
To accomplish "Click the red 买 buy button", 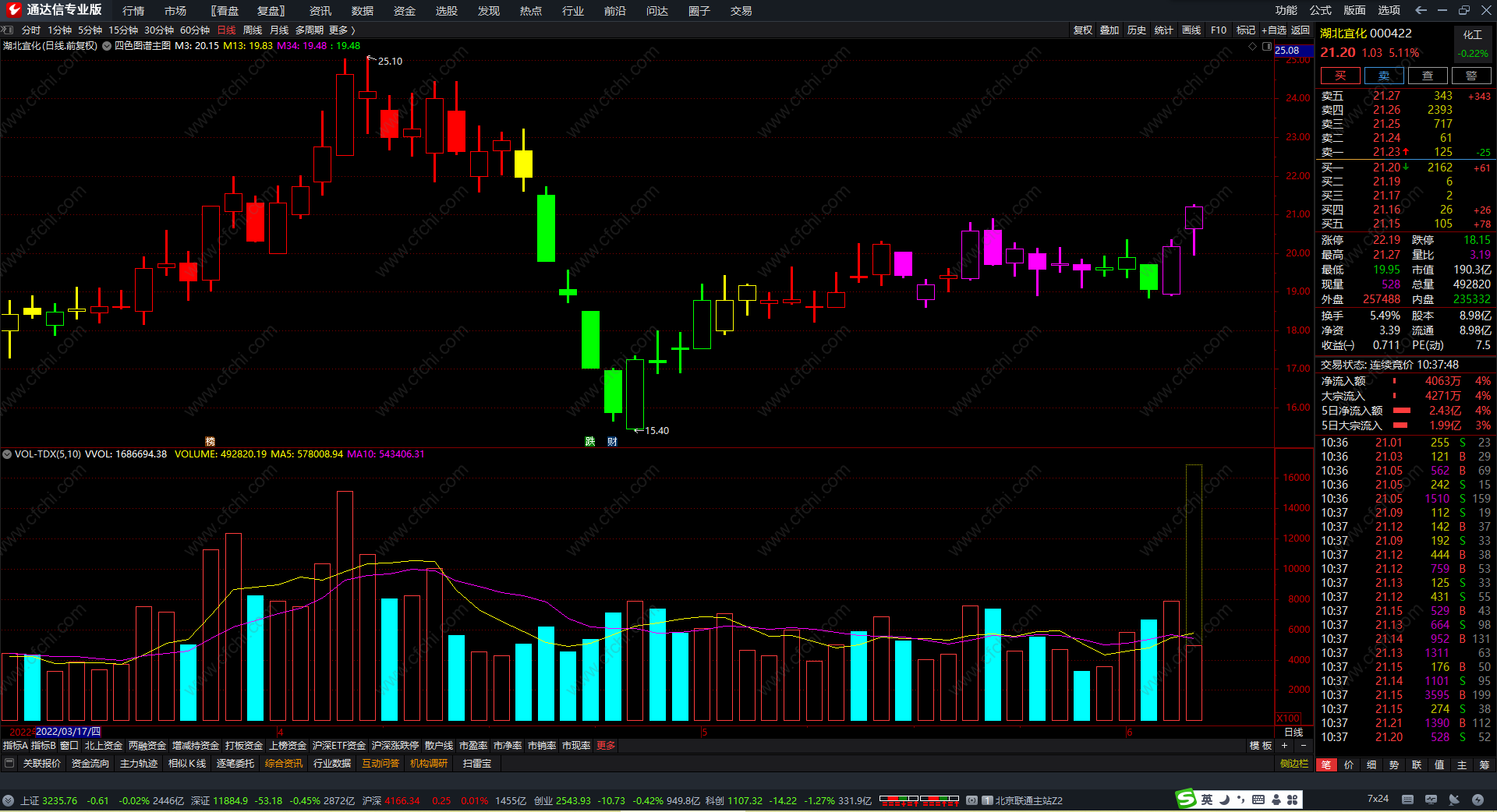I will tap(1340, 76).
